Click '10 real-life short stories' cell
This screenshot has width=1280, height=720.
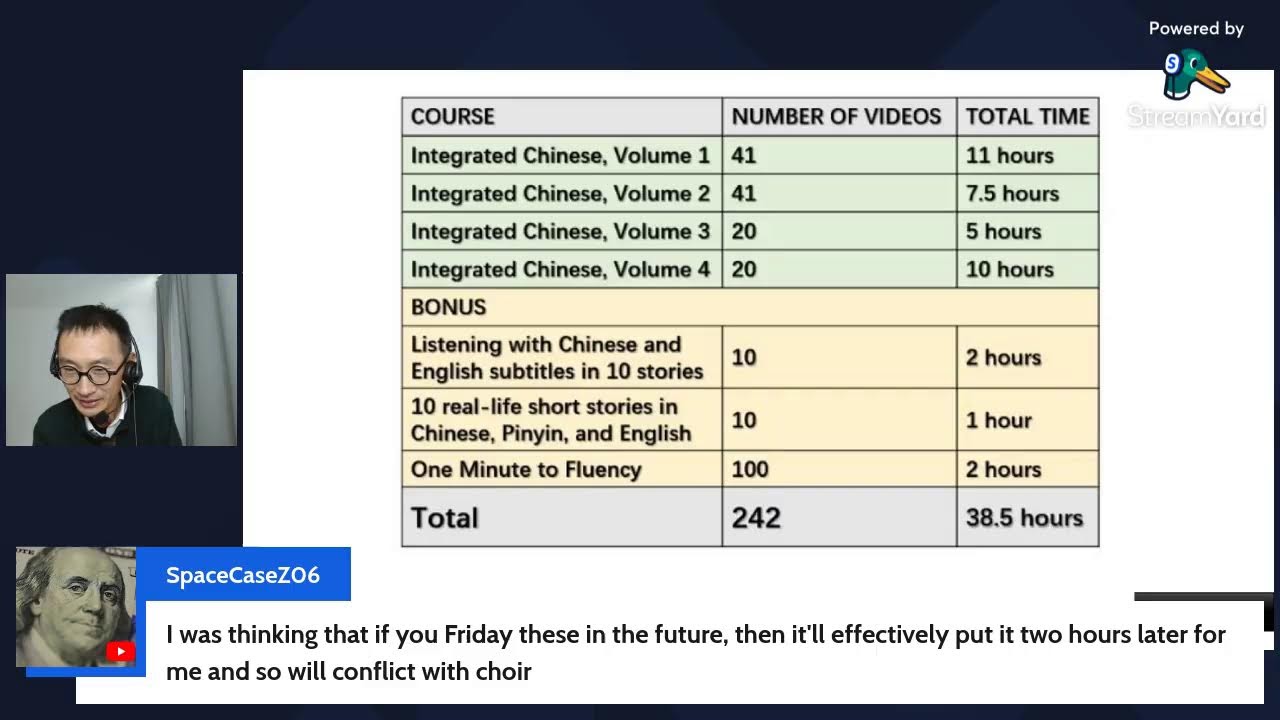tap(562, 420)
